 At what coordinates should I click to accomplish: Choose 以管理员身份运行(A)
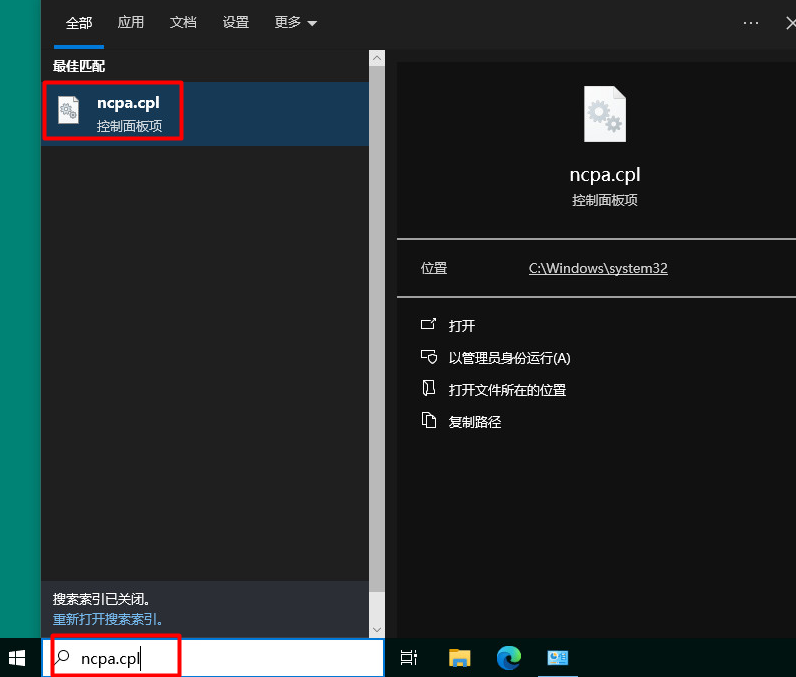pos(509,358)
